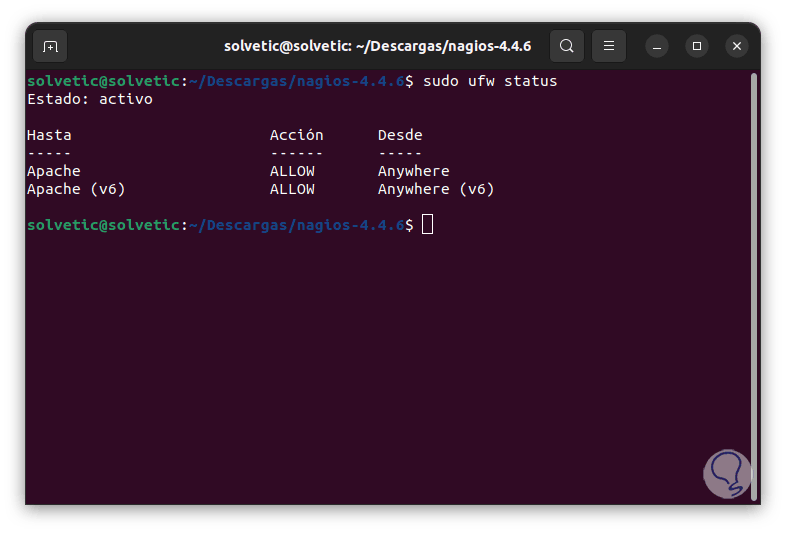Click the search magnifier icon
This screenshot has width=786, height=533.
click(x=567, y=46)
